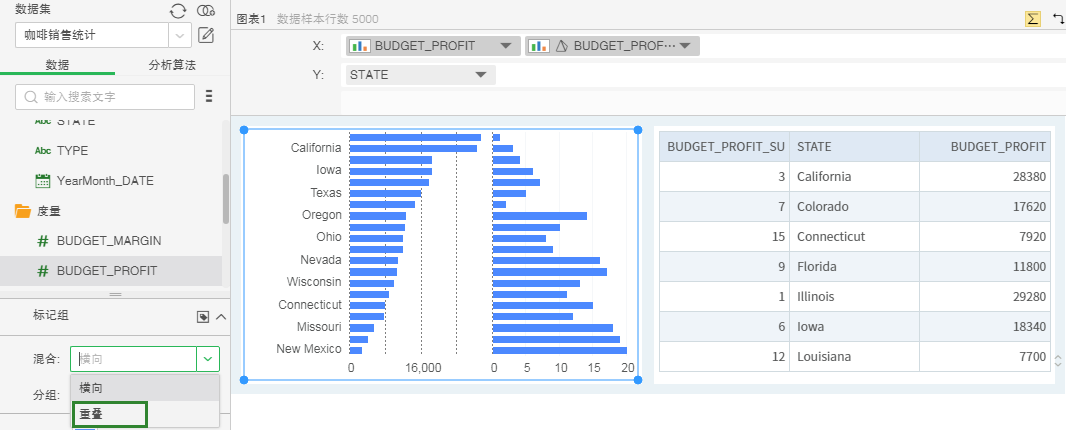Click chart icon on first BUDGET_PROFIT pill
This screenshot has width=1066, height=430.
coord(360,46)
